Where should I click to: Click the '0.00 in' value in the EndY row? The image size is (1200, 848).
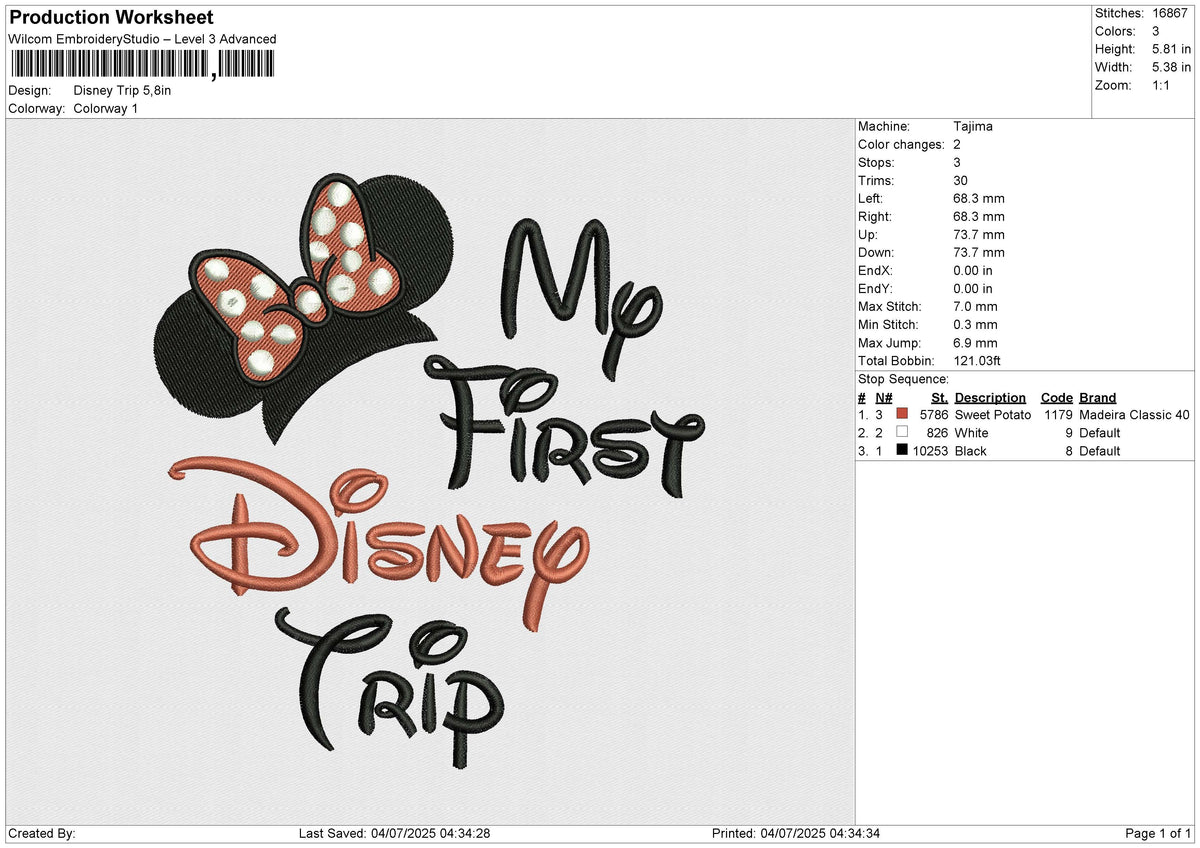[973, 289]
